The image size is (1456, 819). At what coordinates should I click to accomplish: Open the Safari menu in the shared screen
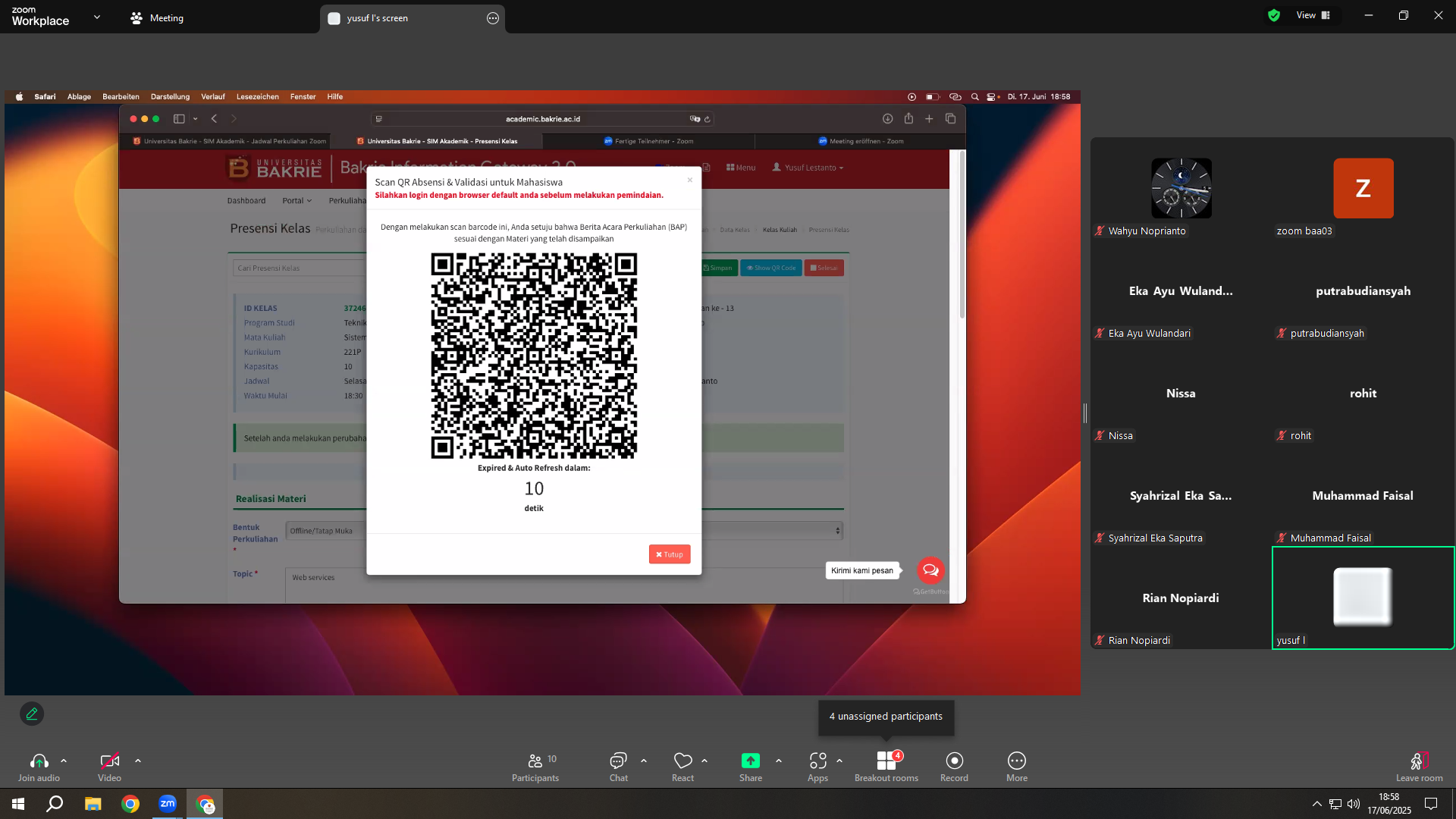[x=45, y=97]
